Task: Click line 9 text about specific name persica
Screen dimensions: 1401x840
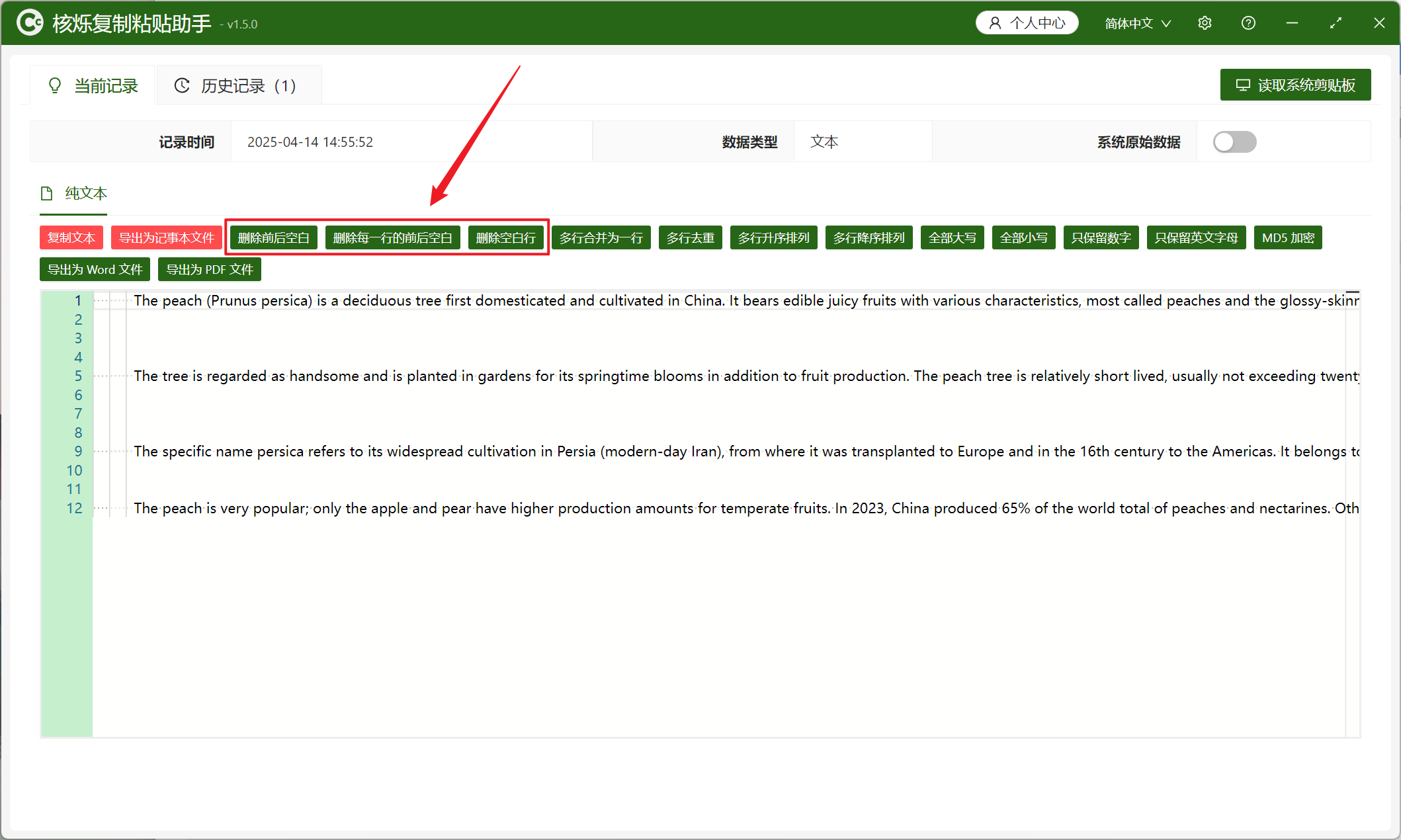Action: 746,452
